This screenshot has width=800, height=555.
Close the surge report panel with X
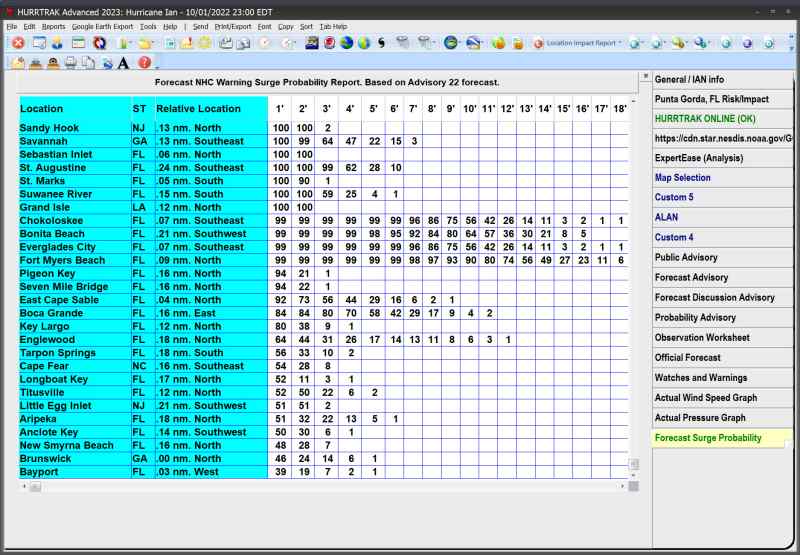click(x=645, y=76)
